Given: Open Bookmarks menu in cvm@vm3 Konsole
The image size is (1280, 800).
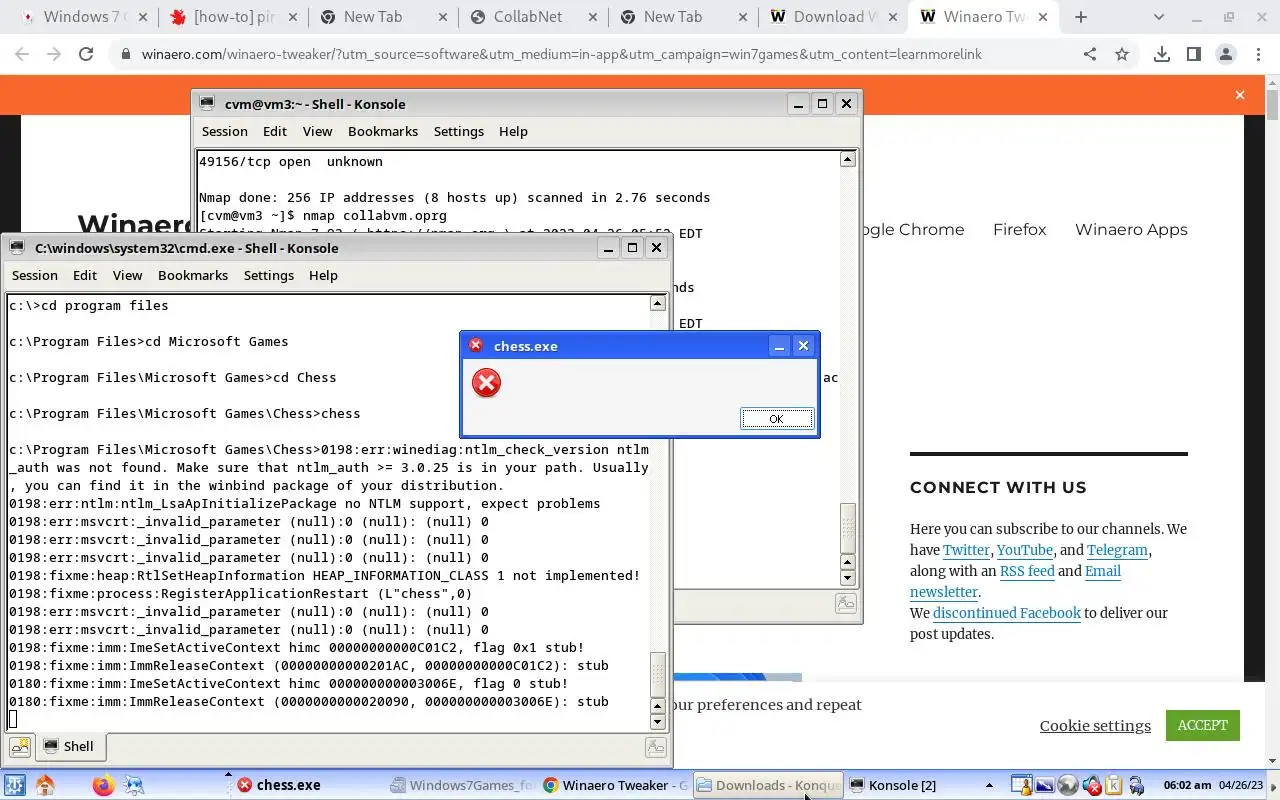Looking at the screenshot, I should click(383, 131).
